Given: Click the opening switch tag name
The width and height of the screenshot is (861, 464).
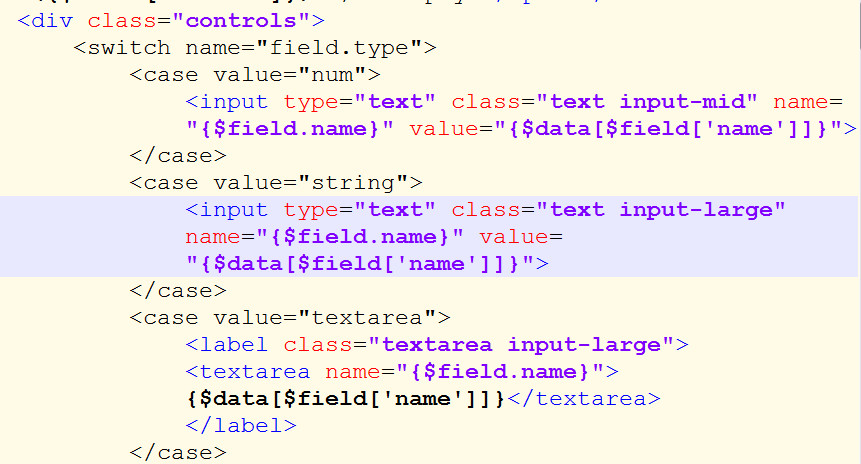Looking at the screenshot, I should [121, 47].
